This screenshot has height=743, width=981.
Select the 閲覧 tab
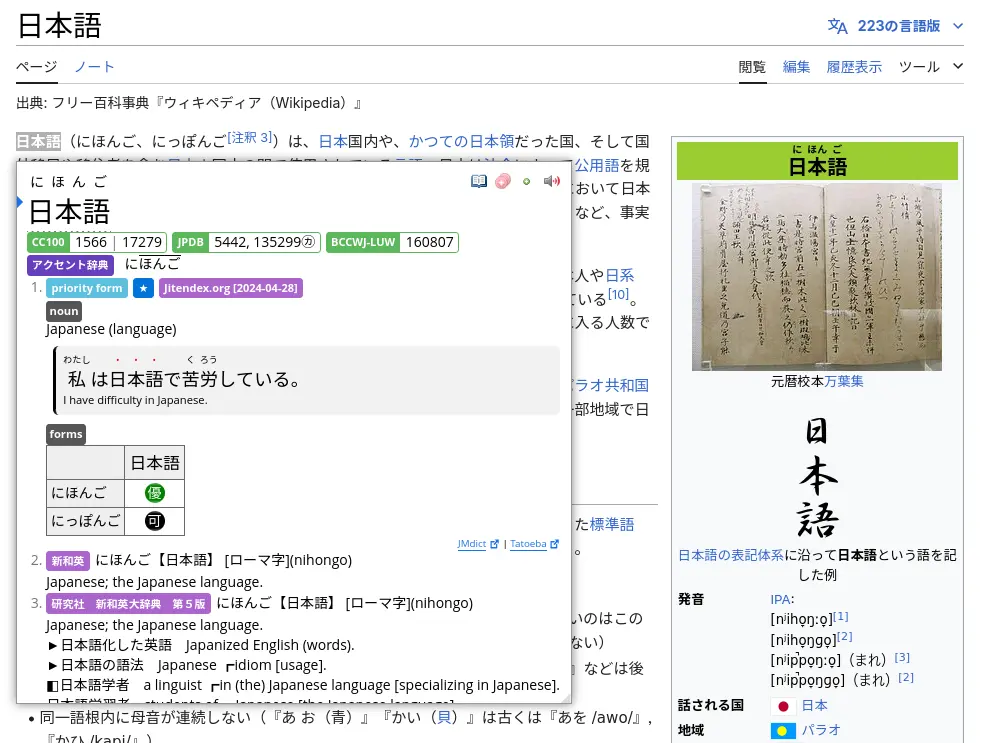pyautogui.click(x=752, y=67)
